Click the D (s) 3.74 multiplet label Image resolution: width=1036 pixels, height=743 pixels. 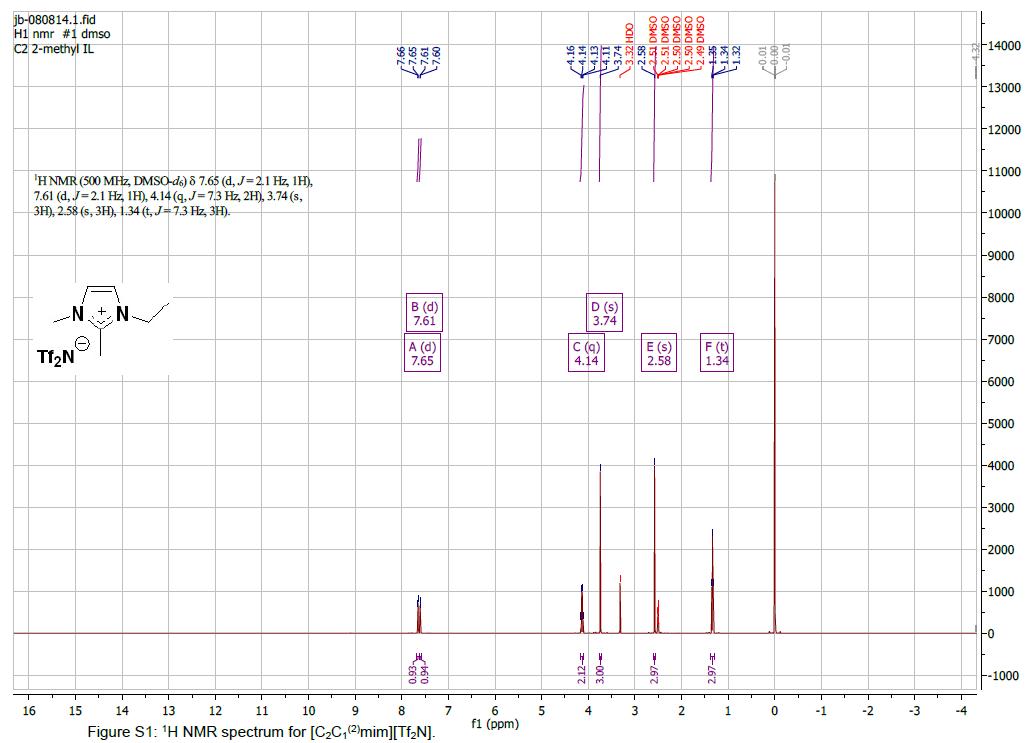(604, 314)
